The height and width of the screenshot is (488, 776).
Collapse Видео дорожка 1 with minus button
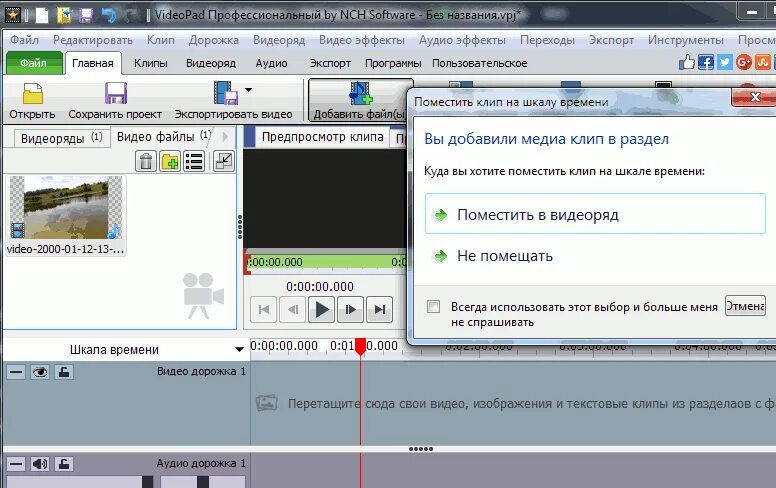[16, 372]
